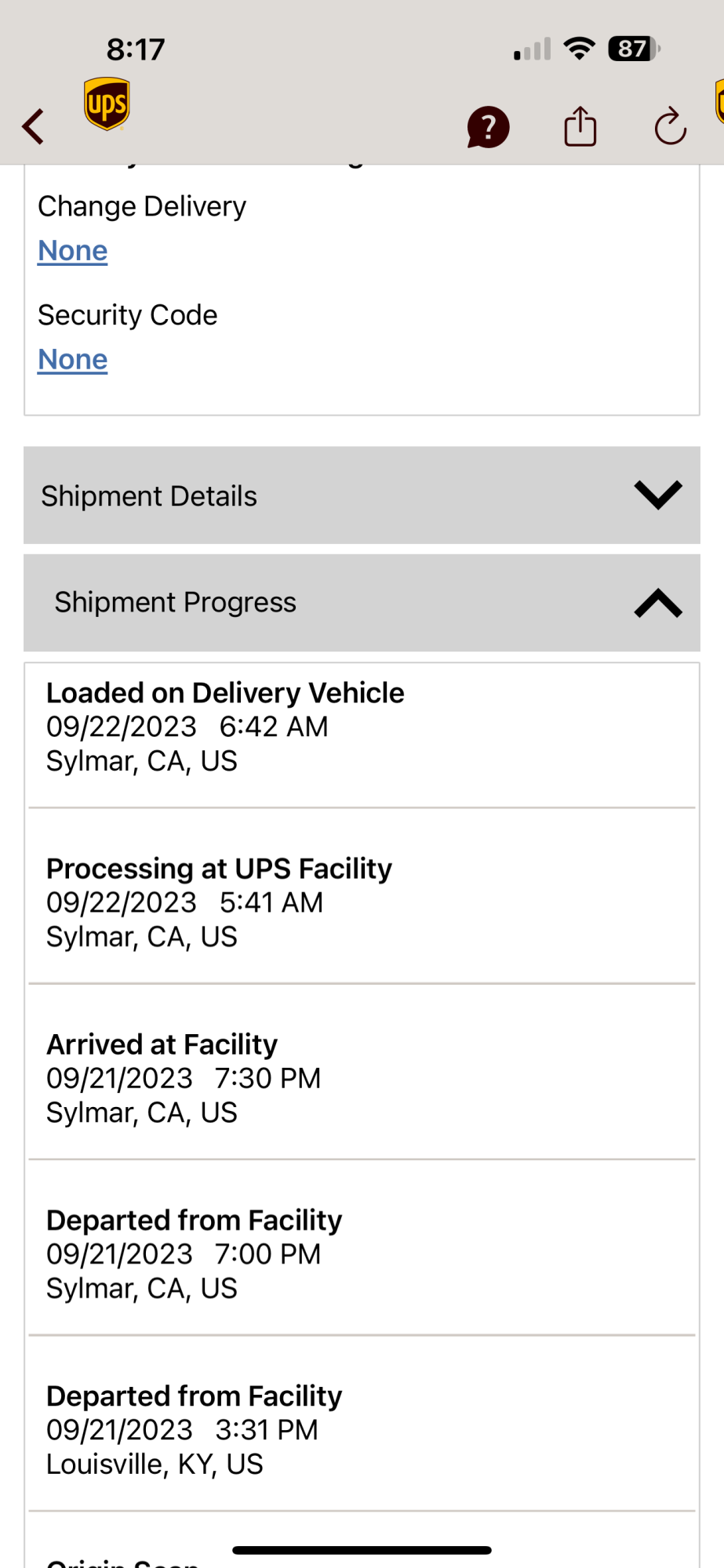
Task: Tap the cellular signal bars
Action: [x=532, y=49]
